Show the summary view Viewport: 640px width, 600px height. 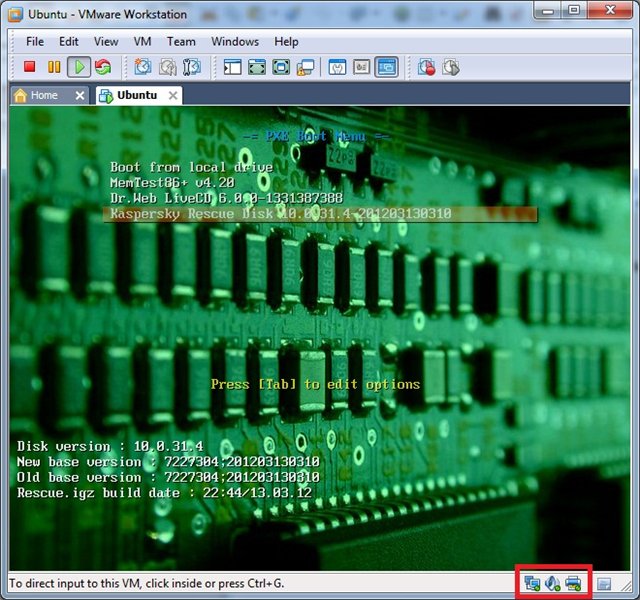pos(337,67)
